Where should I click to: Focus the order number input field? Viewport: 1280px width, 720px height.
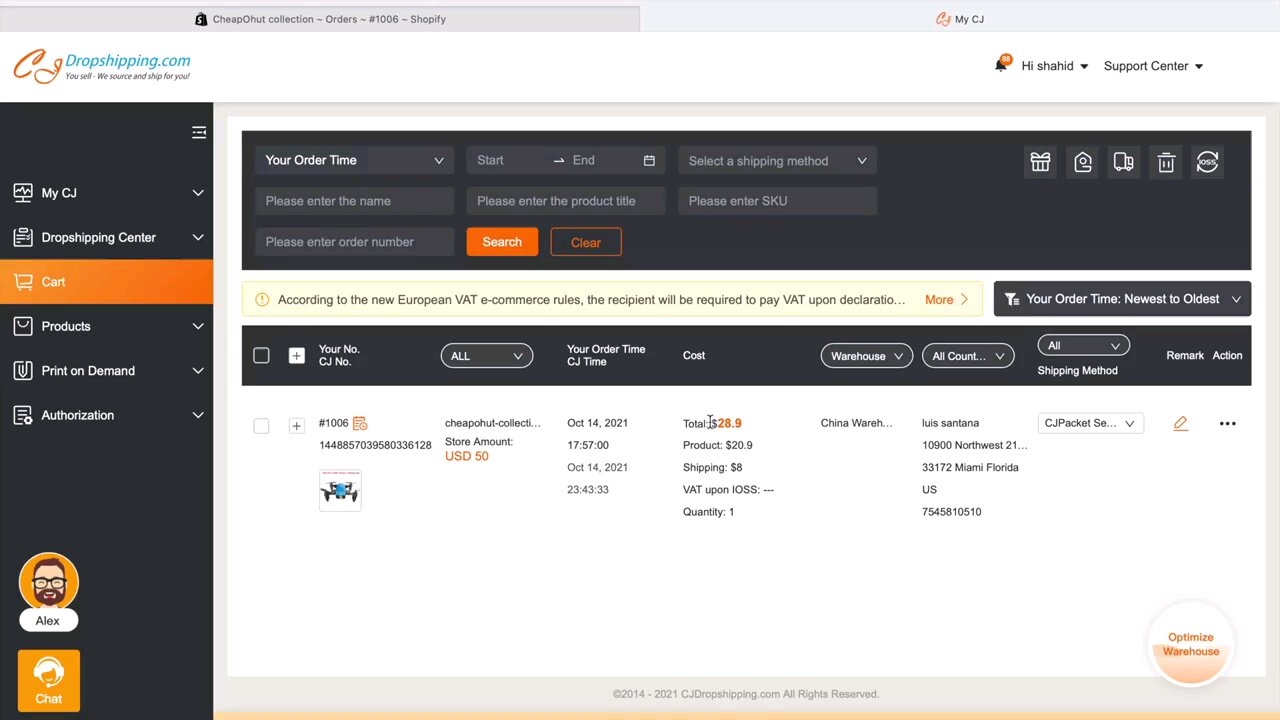click(x=354, y=242)
